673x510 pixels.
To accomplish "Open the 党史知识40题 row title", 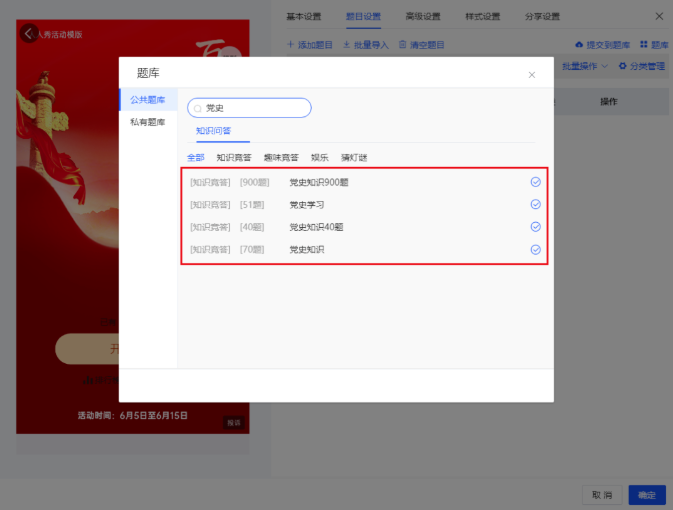I will click(x=316, y=227).
